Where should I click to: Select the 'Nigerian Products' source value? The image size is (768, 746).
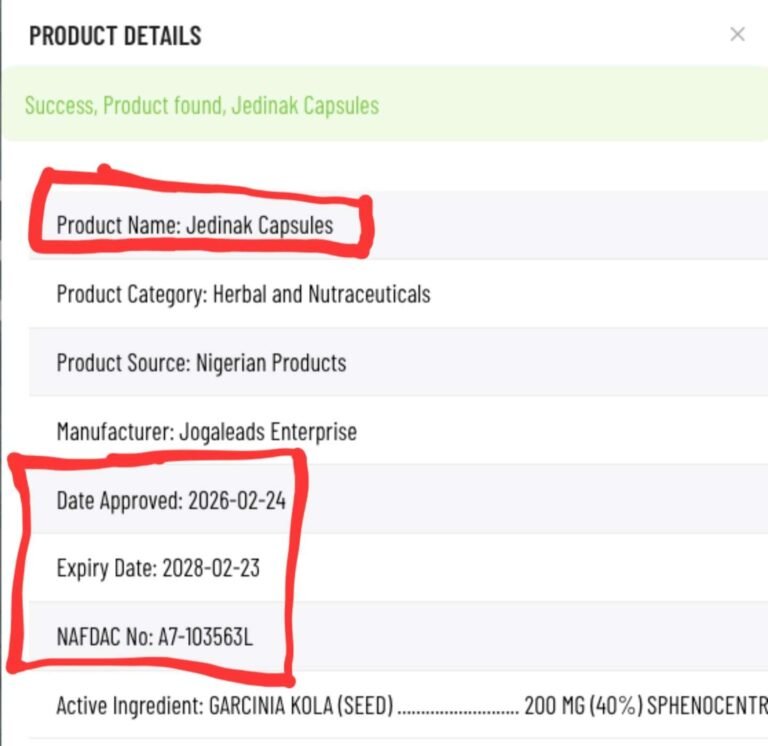[271, 363]
